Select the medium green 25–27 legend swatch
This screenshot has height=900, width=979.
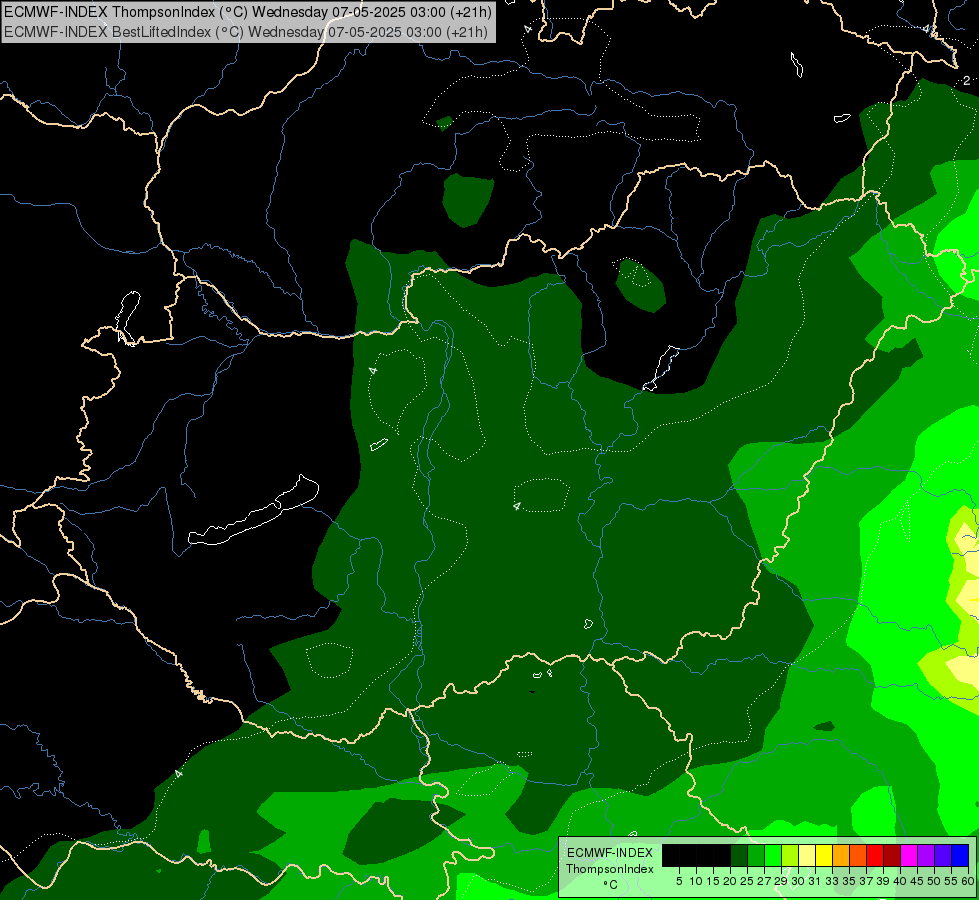pos(756,856)
